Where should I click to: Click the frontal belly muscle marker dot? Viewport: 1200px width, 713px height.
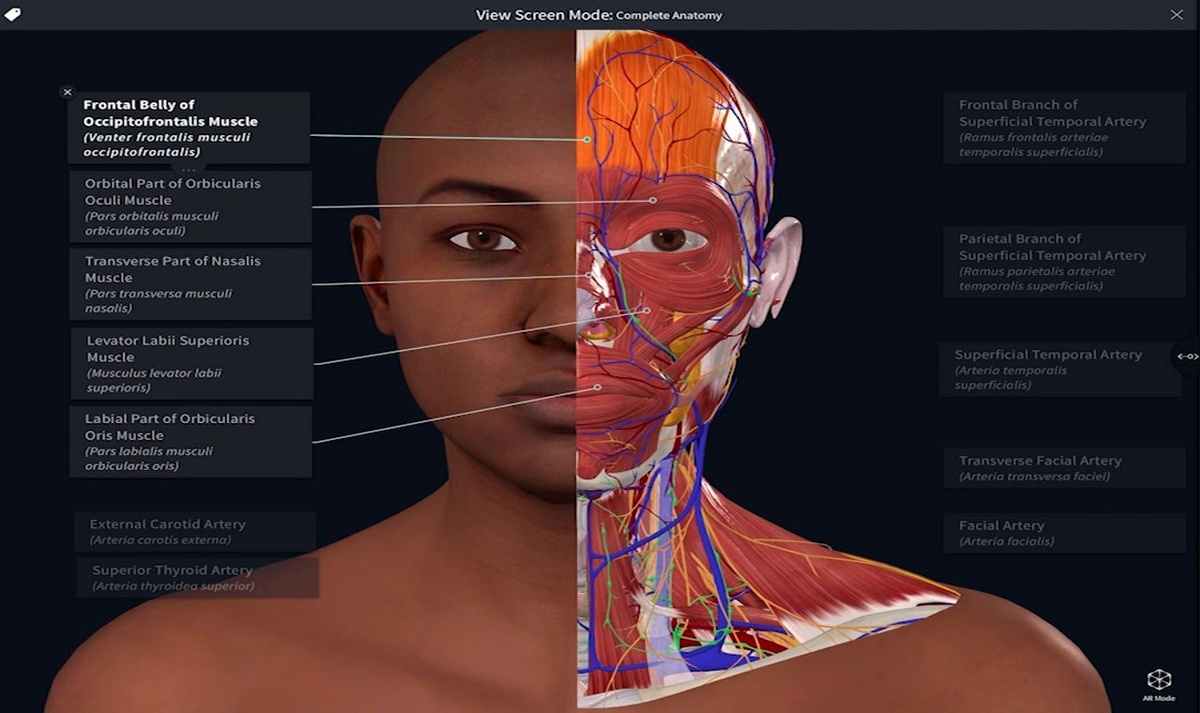[x=588, y=140]
